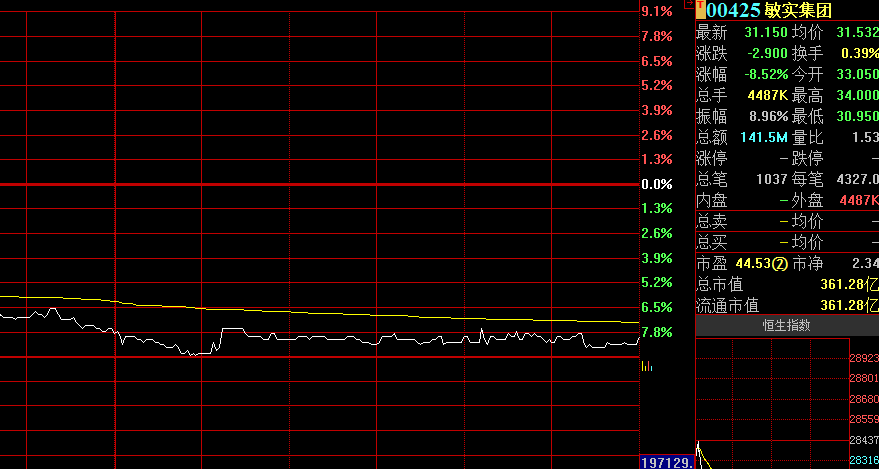Image resolution: width=879 pixels, height=469 pixels.
Task: Click the stock name 敏实集团
Action: tap(797, 10)
